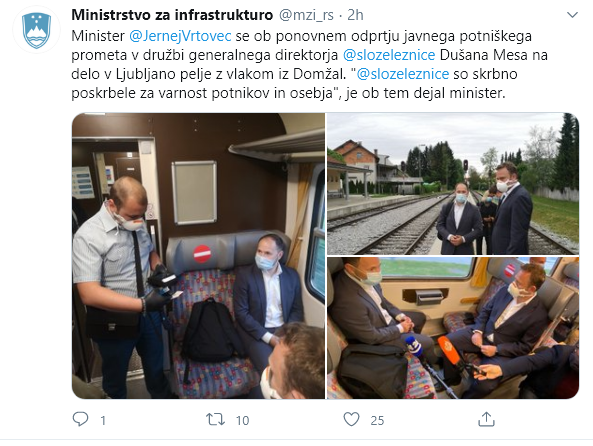
Task: Click the Ministrstvo za infrastrukturo display name
Action: (172, 15)
